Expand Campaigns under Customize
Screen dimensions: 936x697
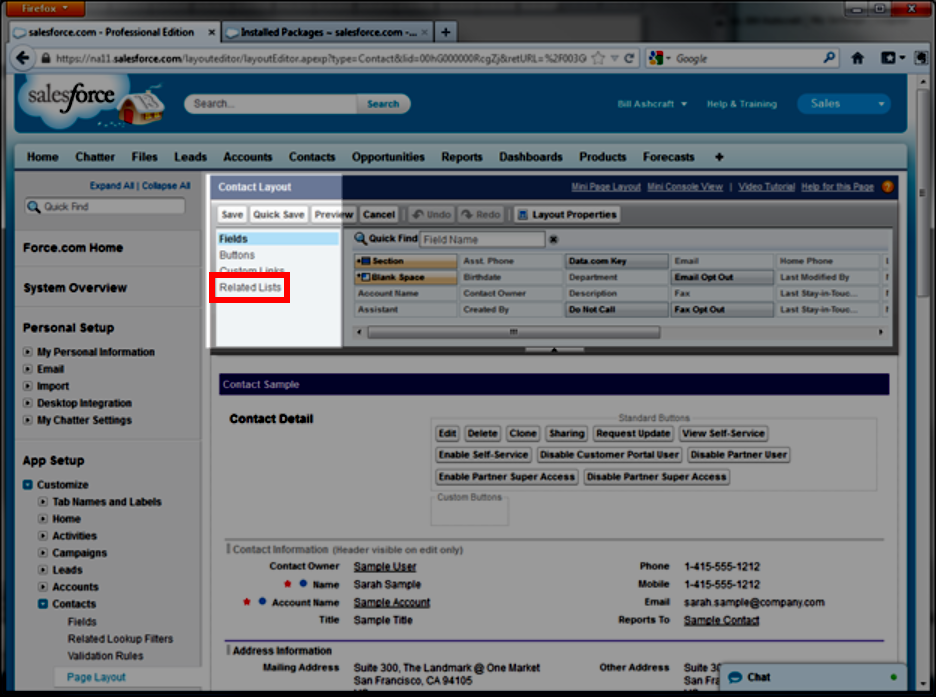42,553
